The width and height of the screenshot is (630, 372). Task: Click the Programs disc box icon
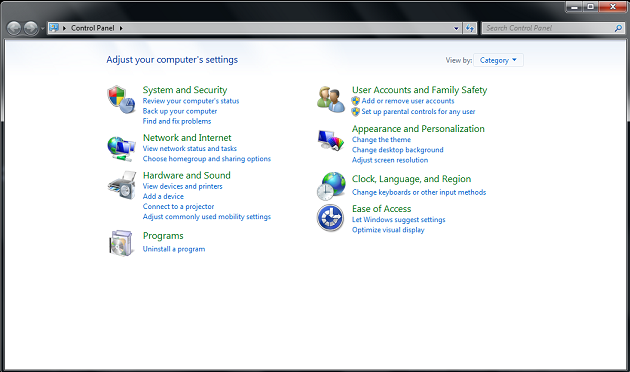point(121,243)
